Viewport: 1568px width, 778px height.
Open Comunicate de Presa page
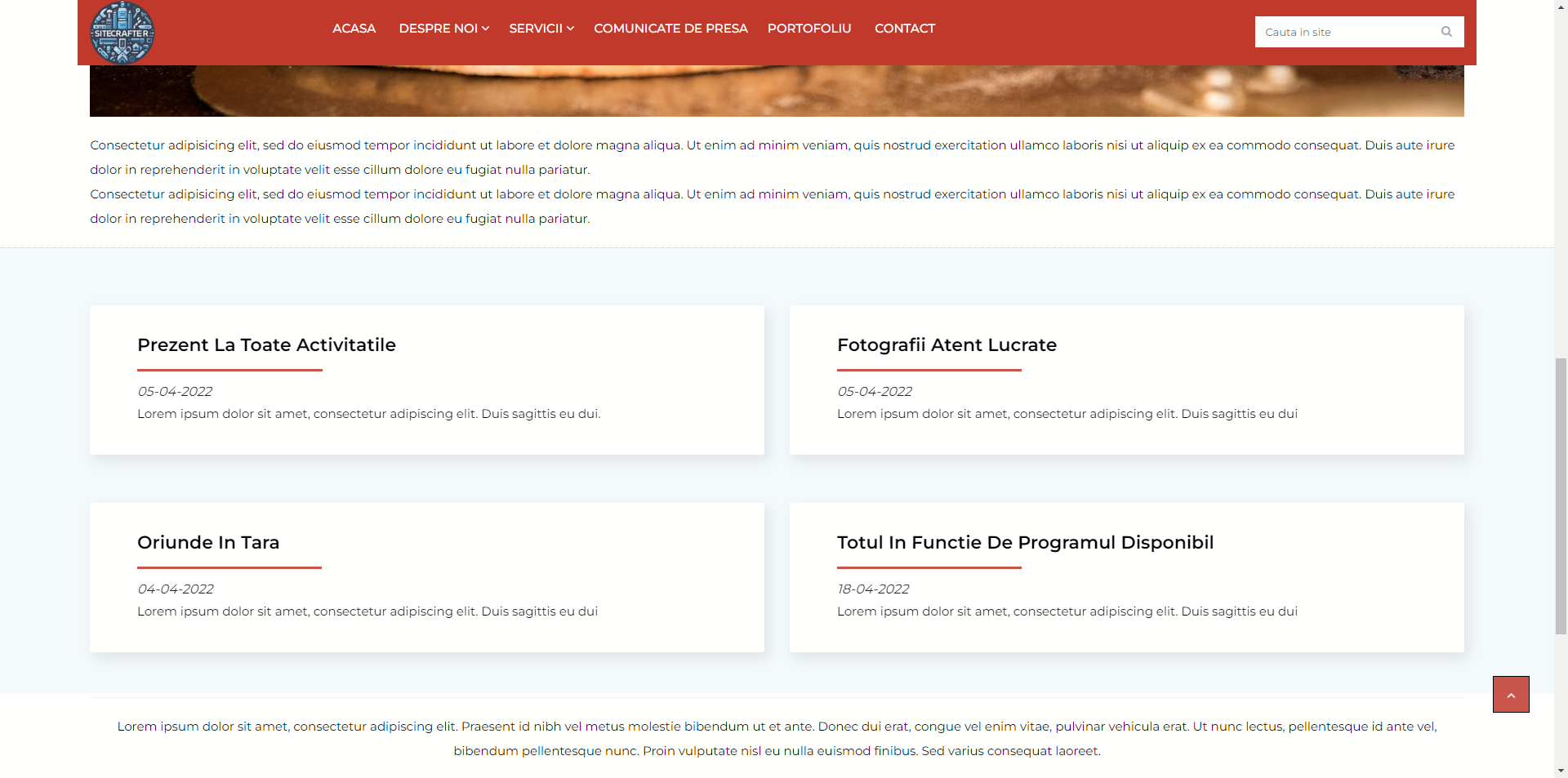(x=670, y=29)
